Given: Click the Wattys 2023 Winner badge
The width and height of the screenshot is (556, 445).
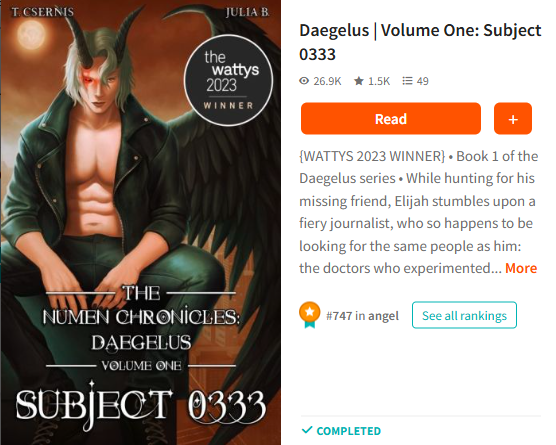Looking at the screenshot, I should 229,80.
